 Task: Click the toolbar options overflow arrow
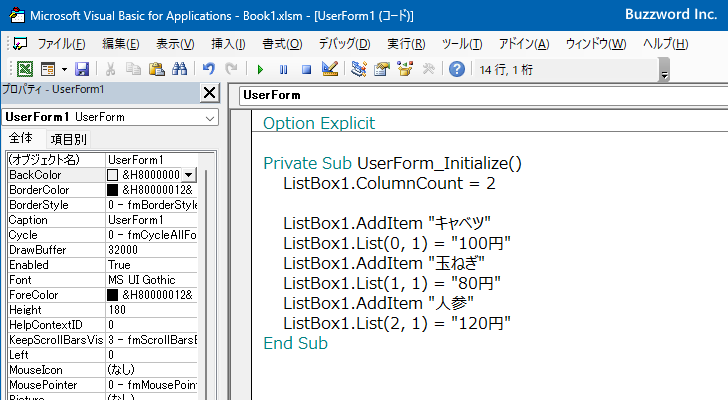tap(664, 70)
